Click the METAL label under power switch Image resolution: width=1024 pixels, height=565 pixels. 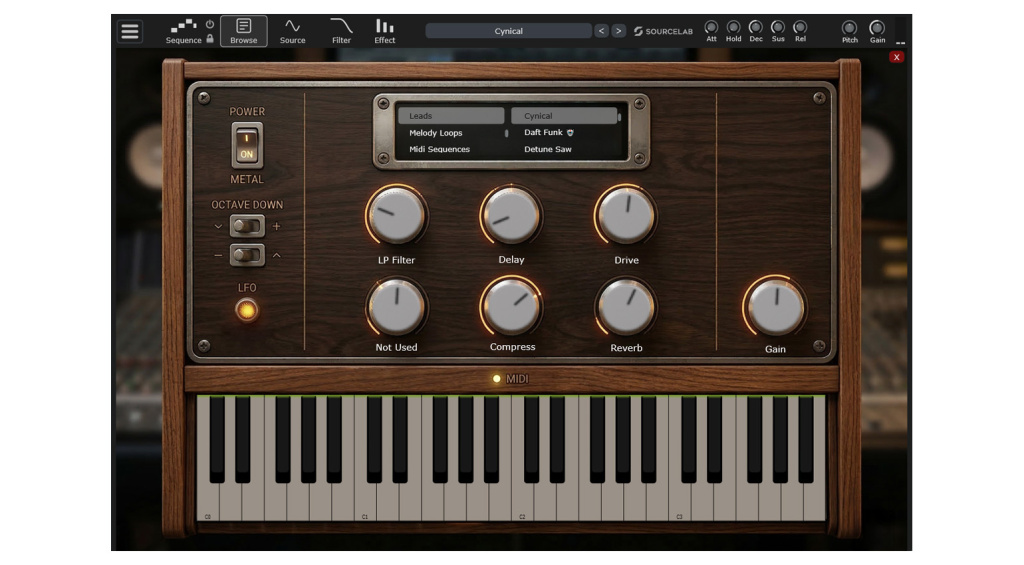tap(247, 179)
